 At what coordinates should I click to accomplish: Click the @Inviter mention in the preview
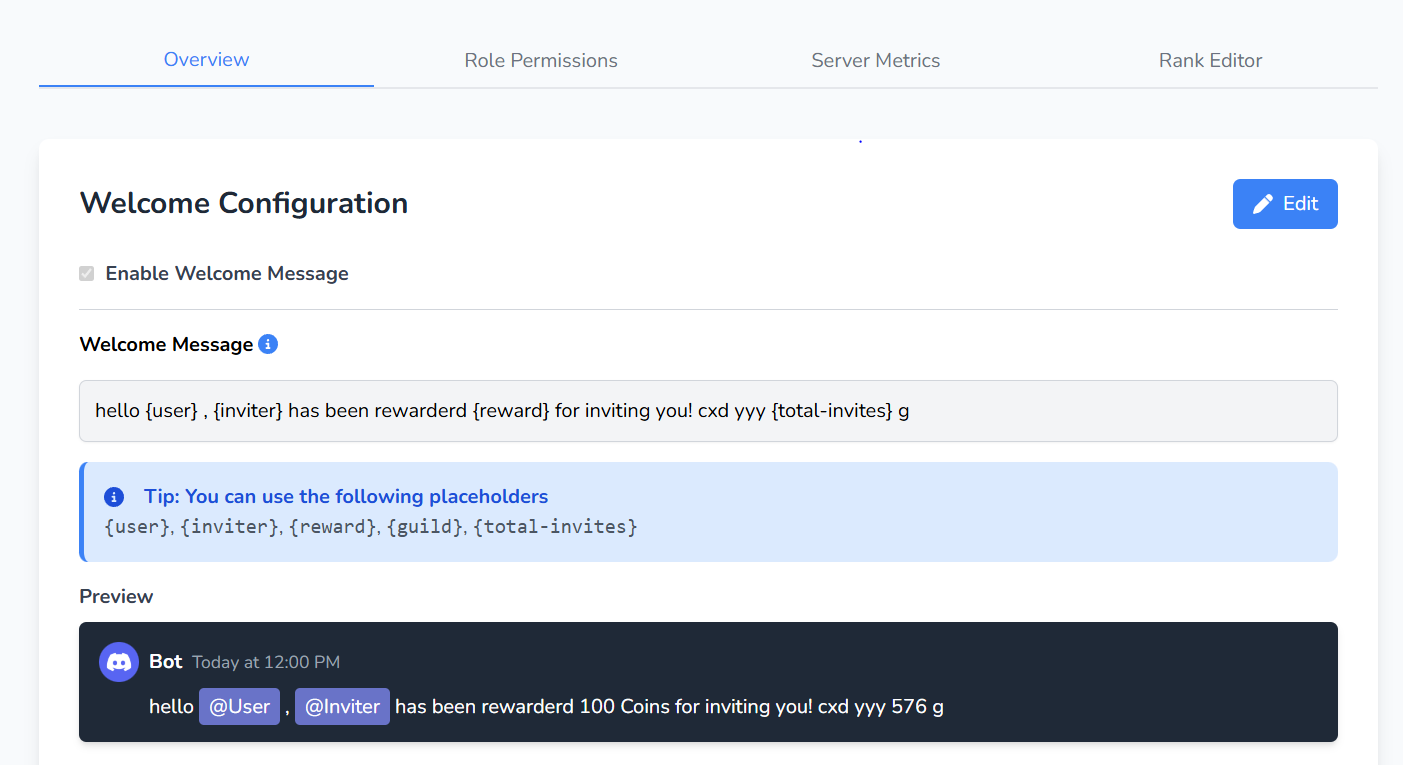pyautogui.click(x=342, y=707)
